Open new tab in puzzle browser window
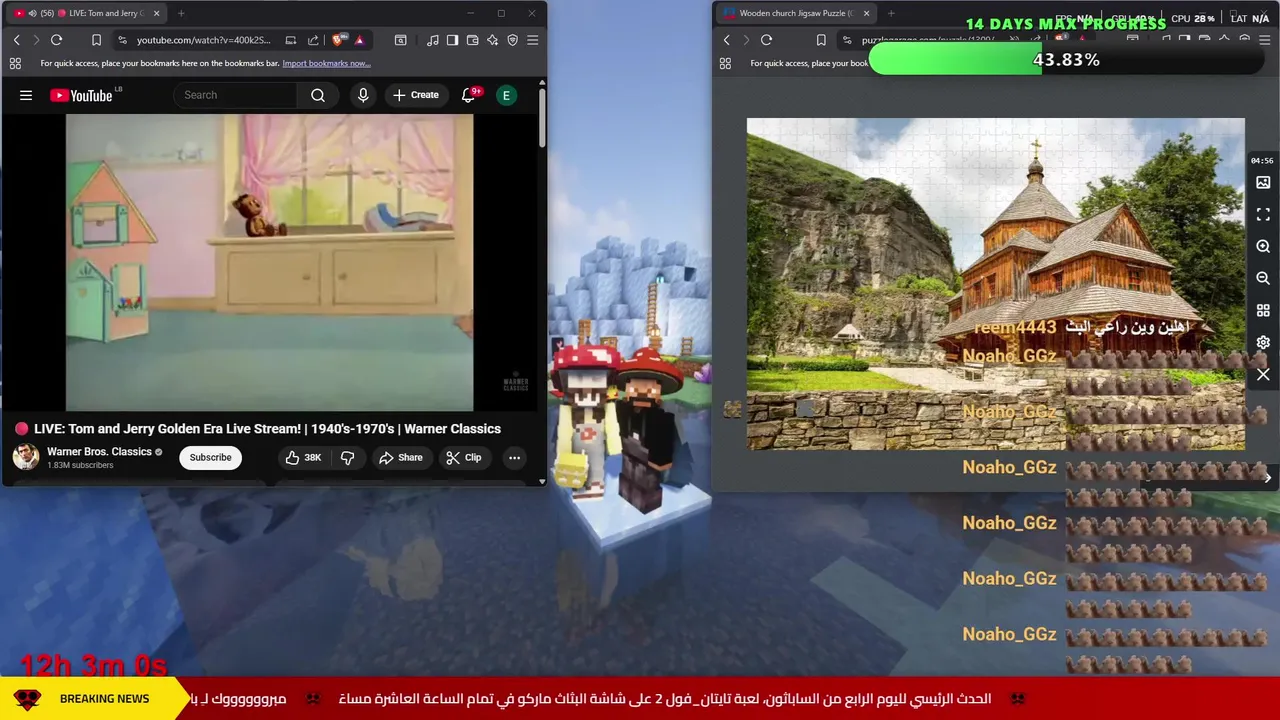This screenshot has height=720, width=1280. (x=891, y=13)
